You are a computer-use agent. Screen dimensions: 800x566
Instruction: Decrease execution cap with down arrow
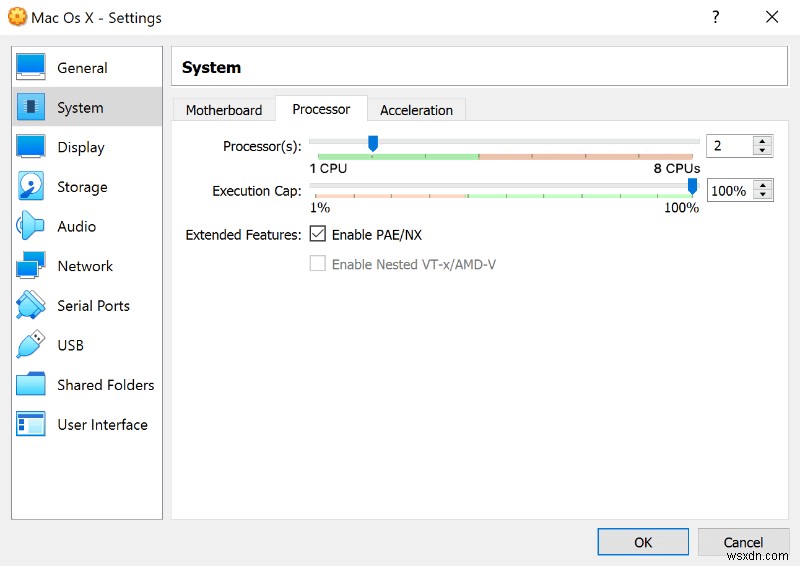pos(762,195)
